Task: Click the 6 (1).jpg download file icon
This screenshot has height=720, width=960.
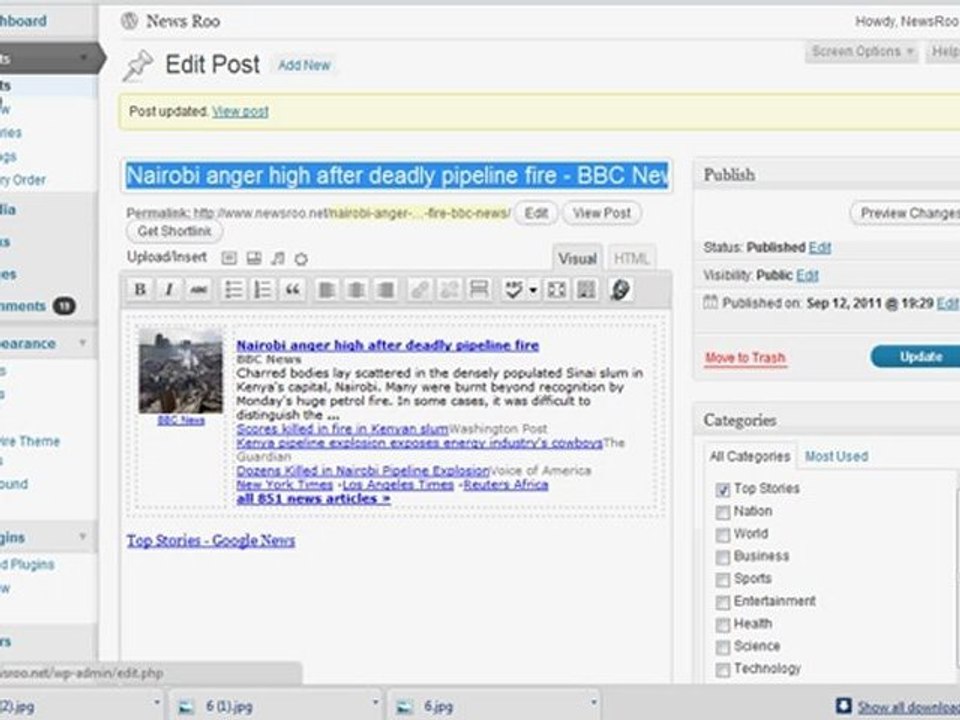Action: click(186, 707)
